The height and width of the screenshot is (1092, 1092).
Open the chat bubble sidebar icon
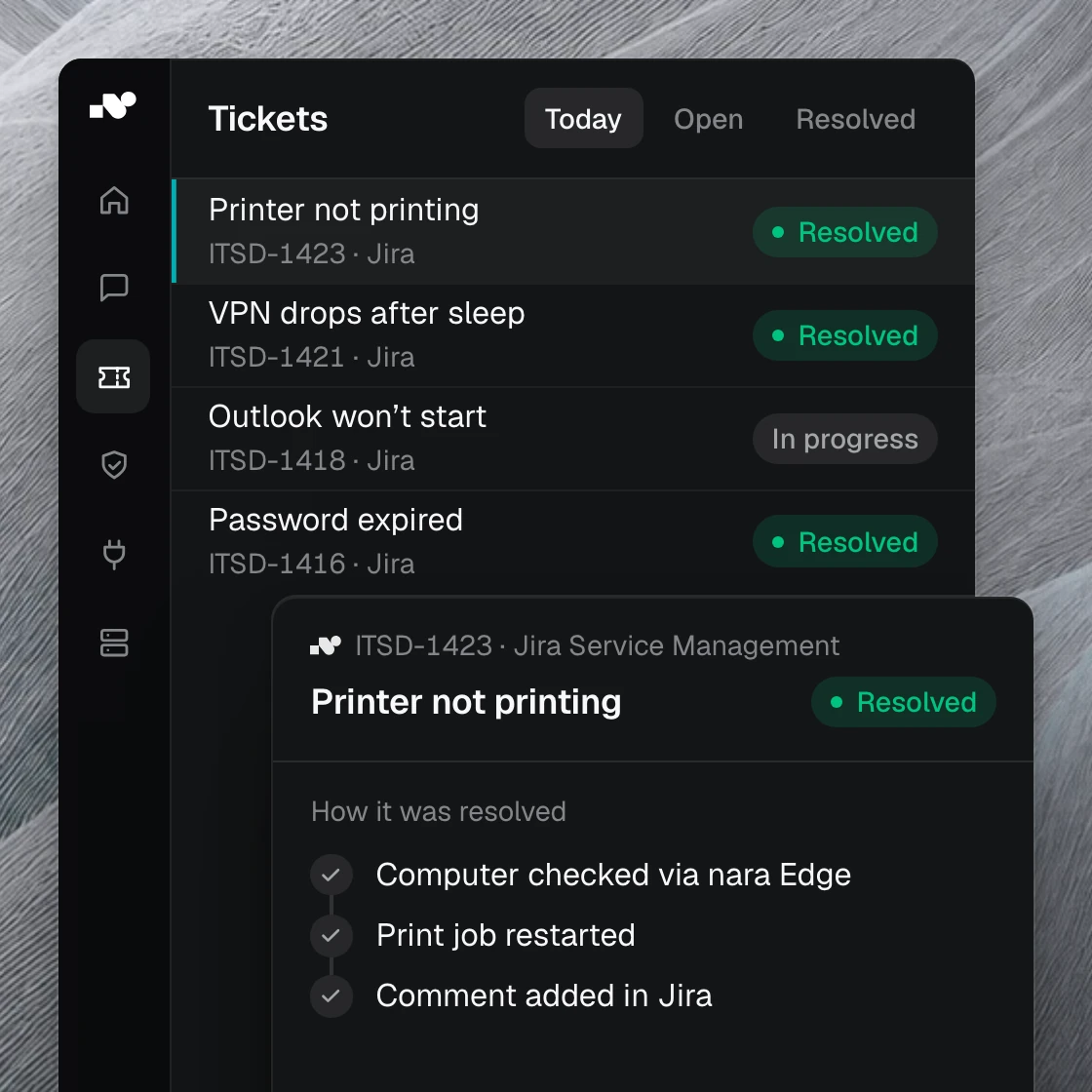(114, 287)
